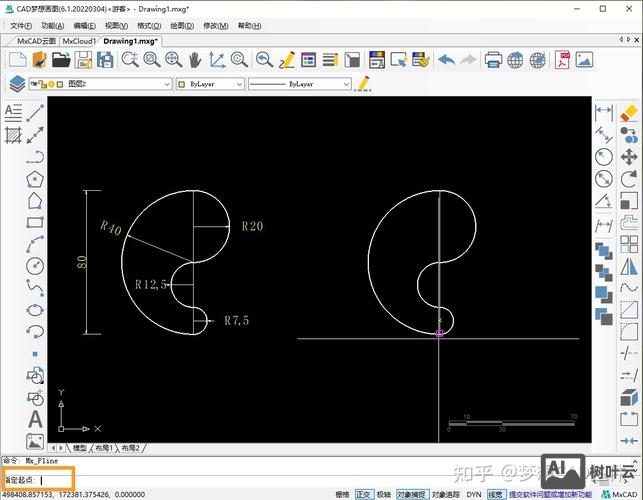Switch to the MxCloud1 tab
This screenshot has height=500, width=643.
pyautogui.click(x=80, y=41)
